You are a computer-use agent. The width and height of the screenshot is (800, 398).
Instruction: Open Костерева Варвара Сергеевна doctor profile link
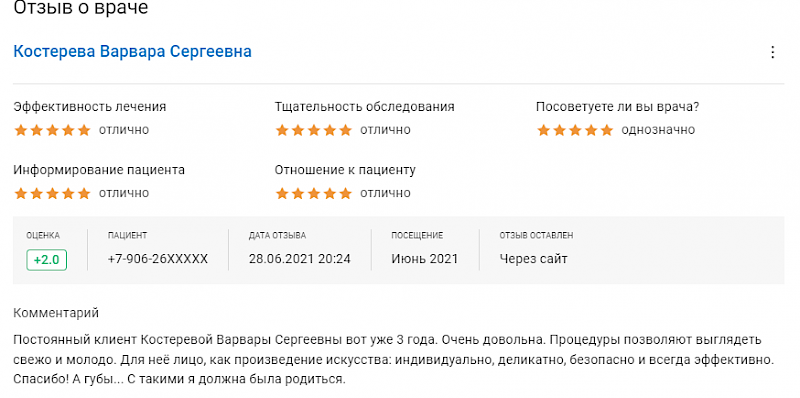132,52
